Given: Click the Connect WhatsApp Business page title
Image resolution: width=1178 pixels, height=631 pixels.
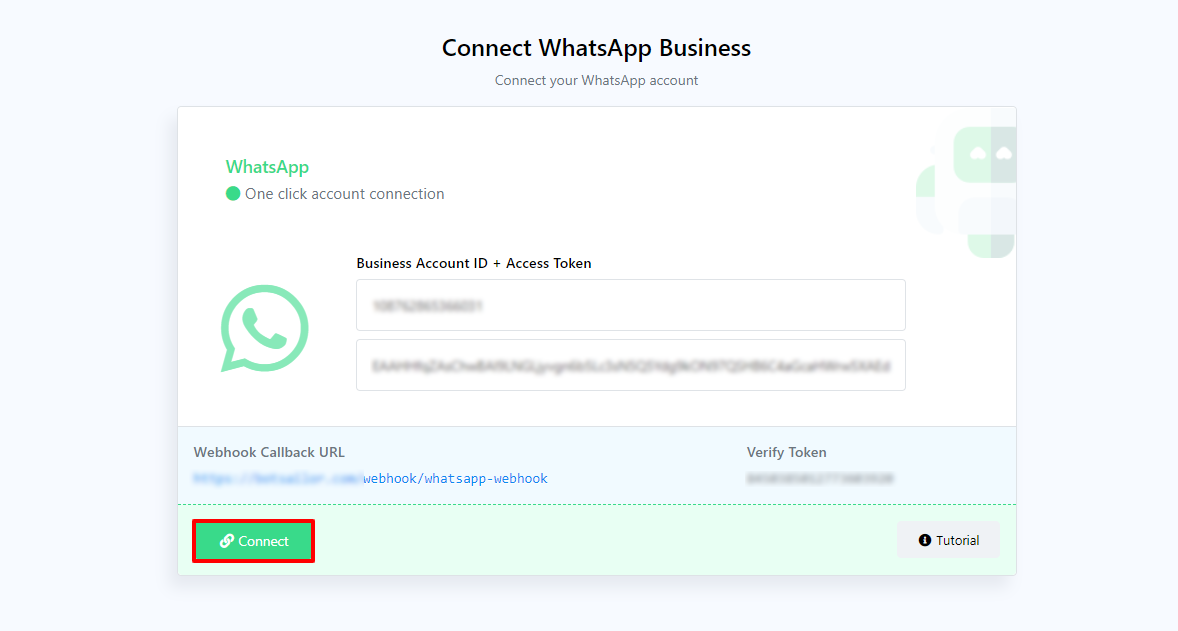Looking at the screenshot, I should (x=596, y=48).
